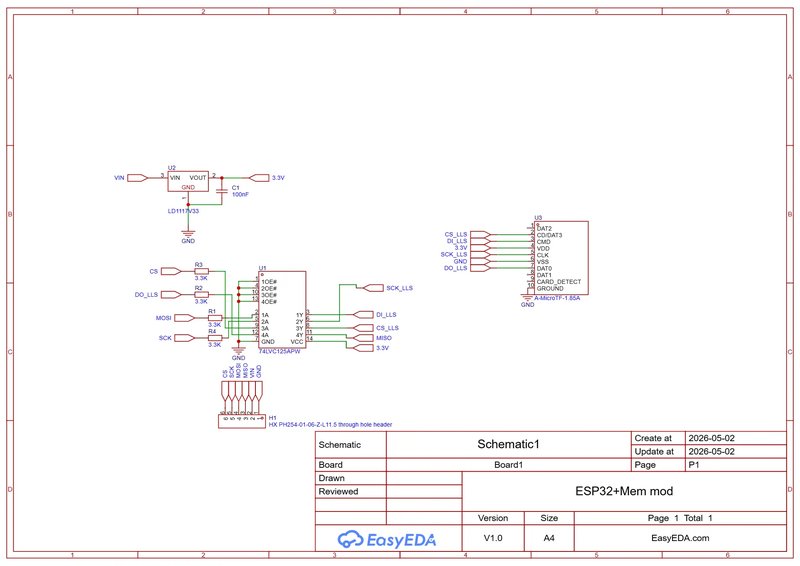Select the GND net port on the U3 VSS pin

[x=480, y=261]
